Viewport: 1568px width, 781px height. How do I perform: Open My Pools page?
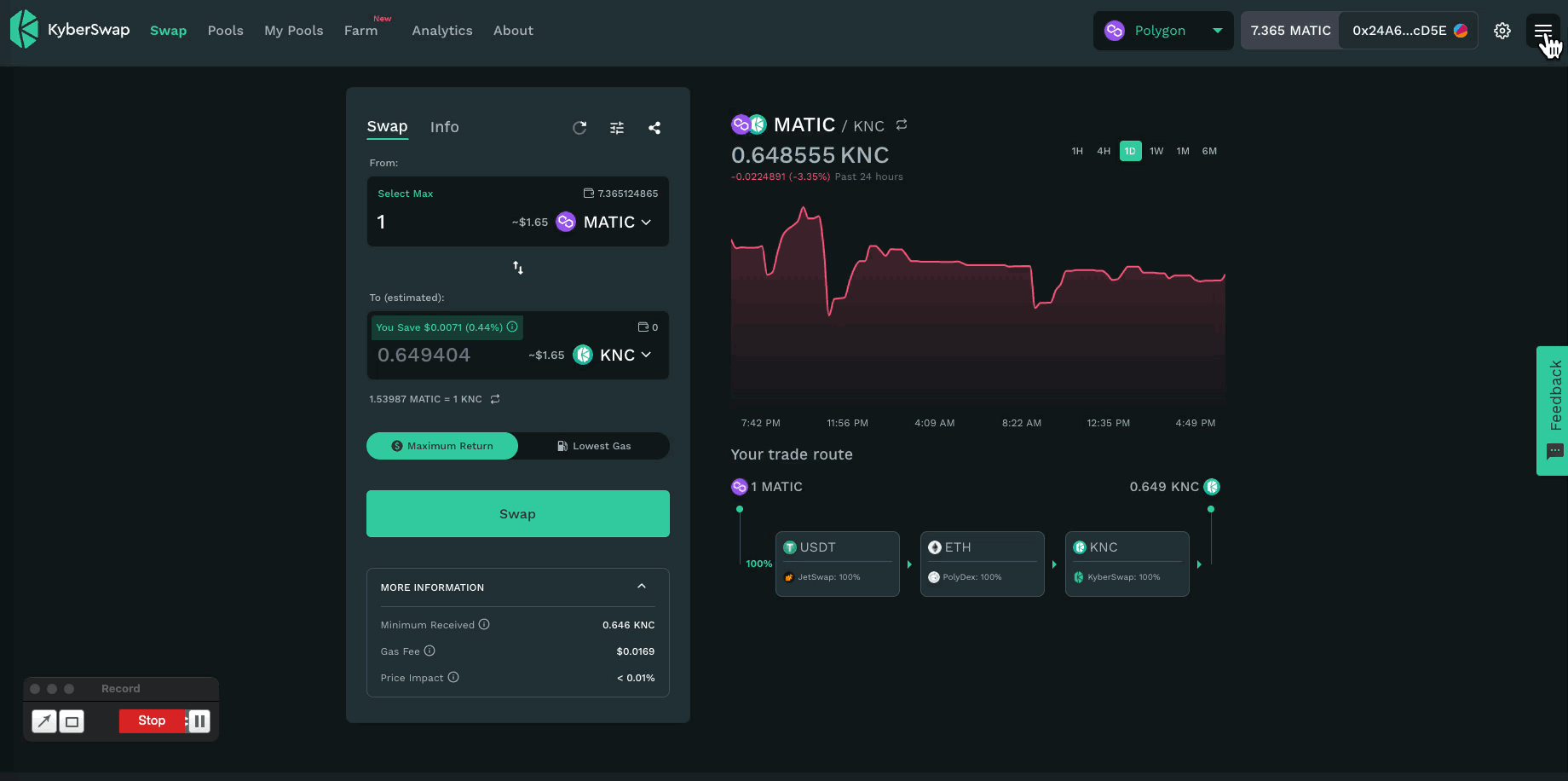[293, 31]
